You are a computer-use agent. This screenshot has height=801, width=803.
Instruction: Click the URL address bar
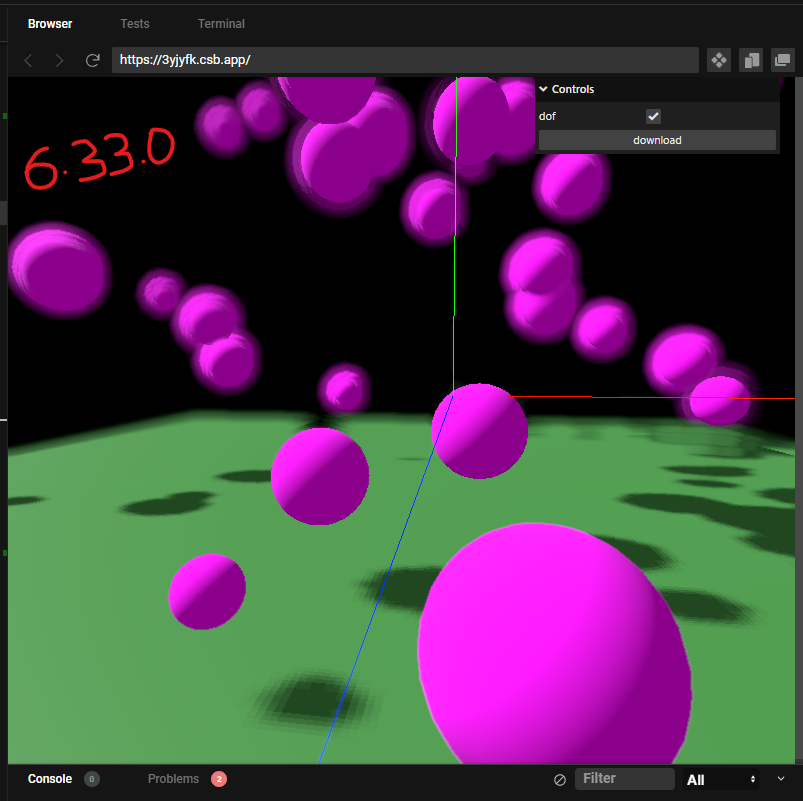(400, 60)
